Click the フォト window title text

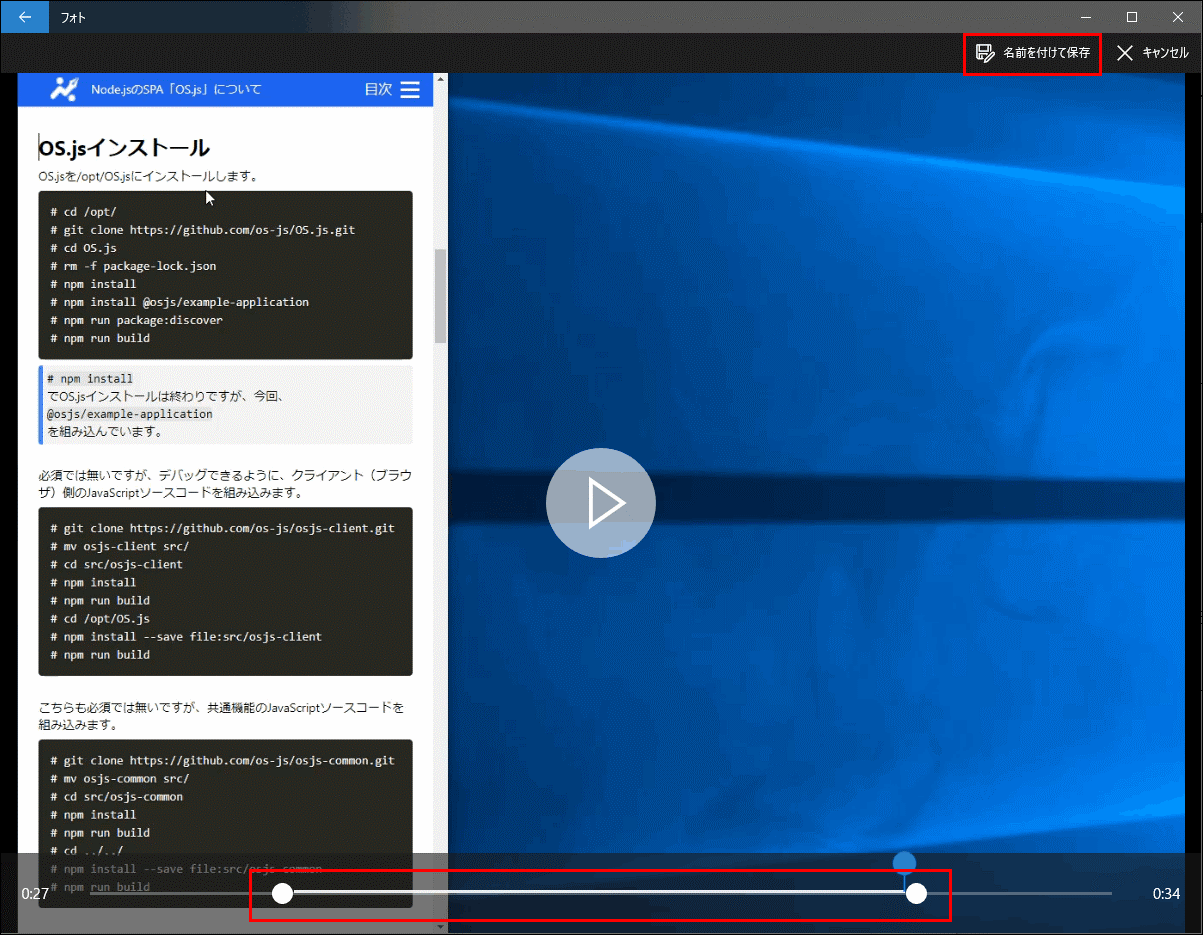(73, 17)
